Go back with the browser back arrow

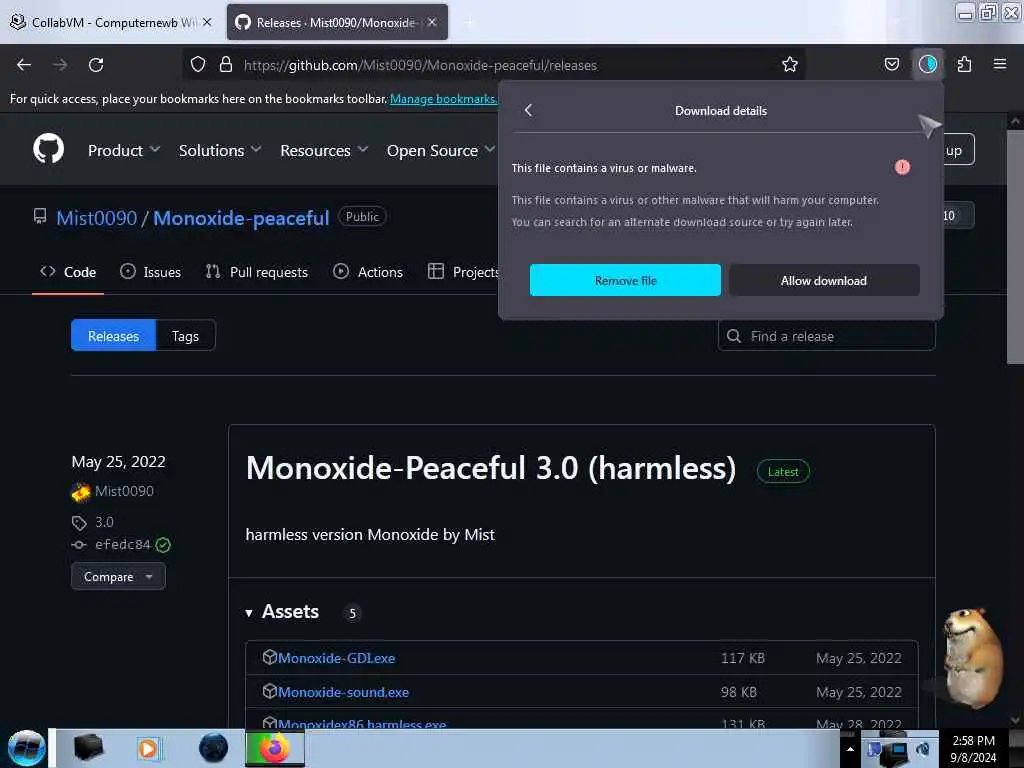[24, 65]
